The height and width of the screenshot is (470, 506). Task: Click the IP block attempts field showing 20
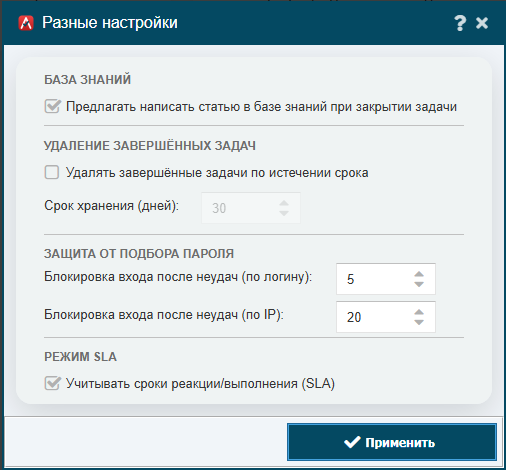click(386, 317)
